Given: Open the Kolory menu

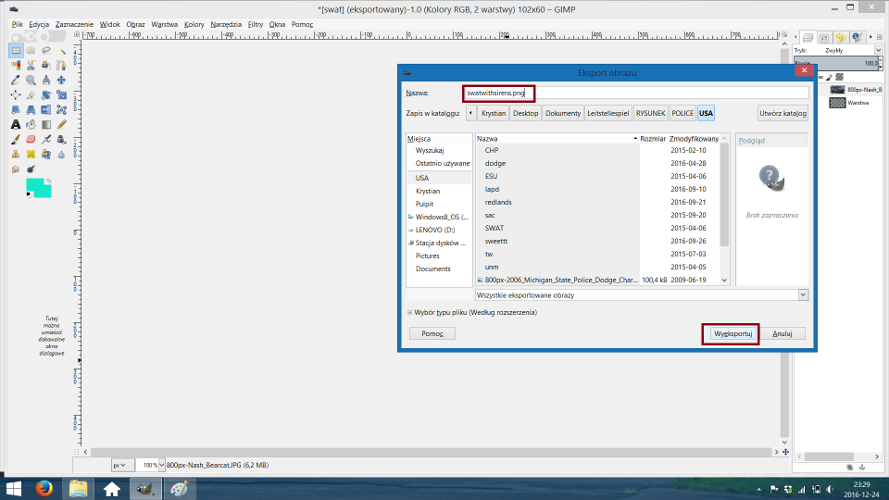Looking at the screenshot, I should tap(194, 24).
